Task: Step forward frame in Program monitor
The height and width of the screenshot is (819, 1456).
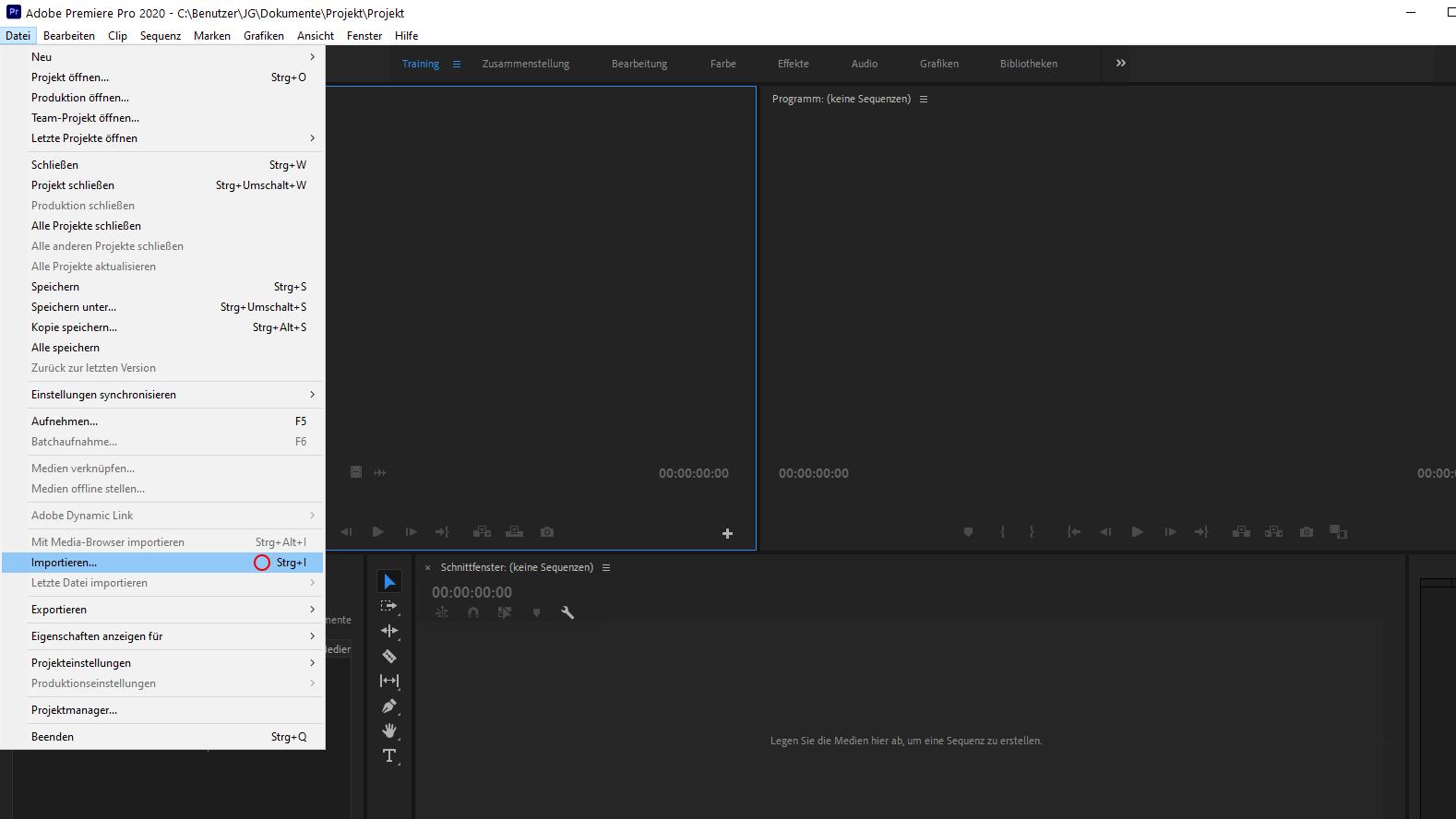Action: (1170, 532)
